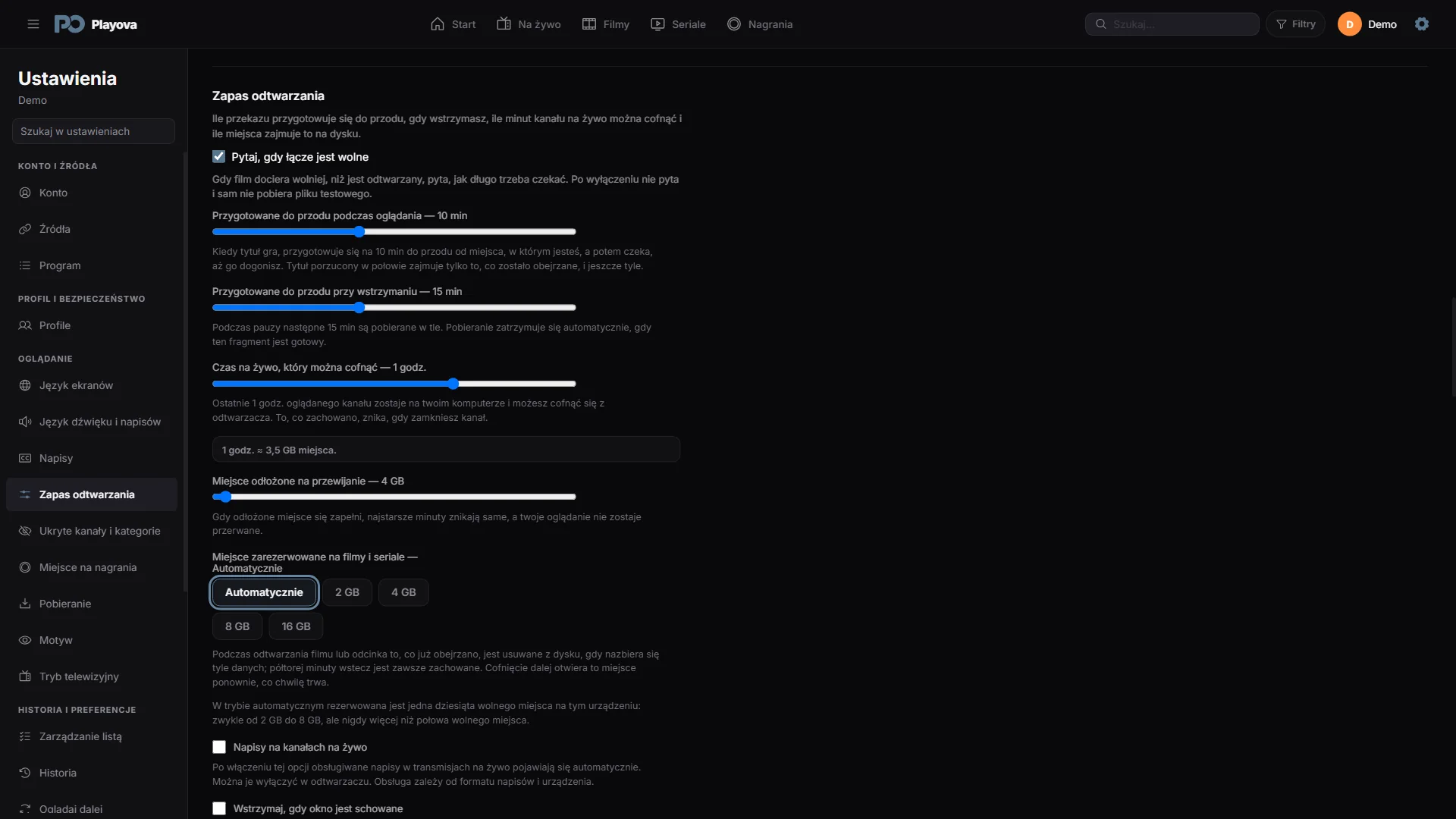Focus the 'Szukaj w ustawieniach' search field
Image resolution: width=1456 pixels, height=819 pixels.
93,131
